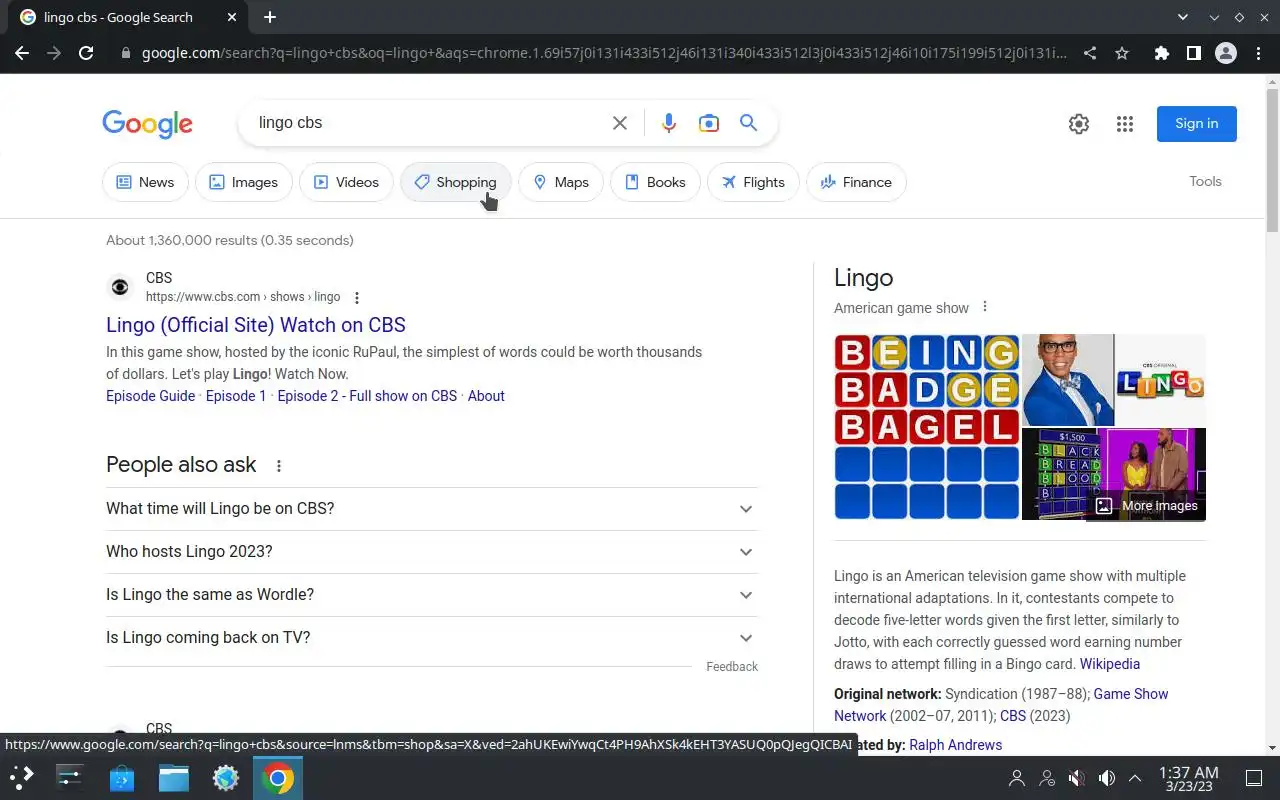Click the magnifier search button

pyautogui.click(x=748, y=123)
